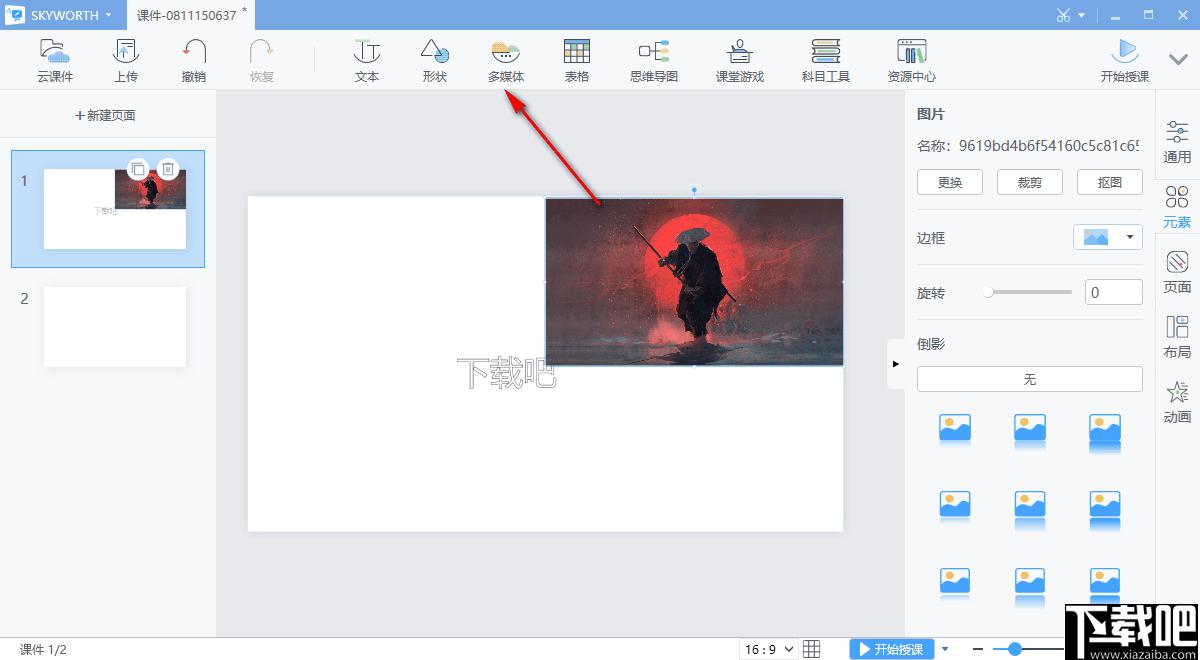Toggle the grid display icon in status bar
1200x660 pixels.
tap(812, 649)
